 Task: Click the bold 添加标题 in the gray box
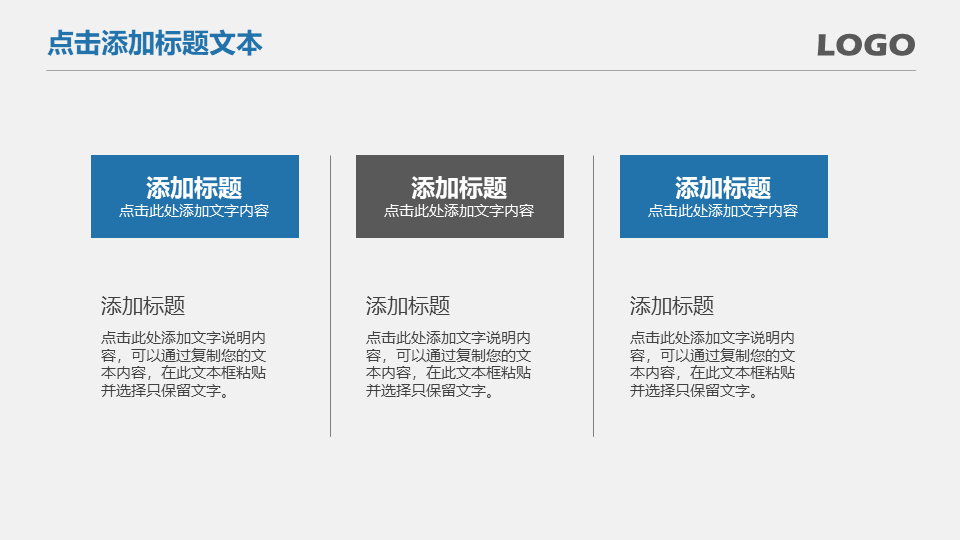[x=459, y=187]
